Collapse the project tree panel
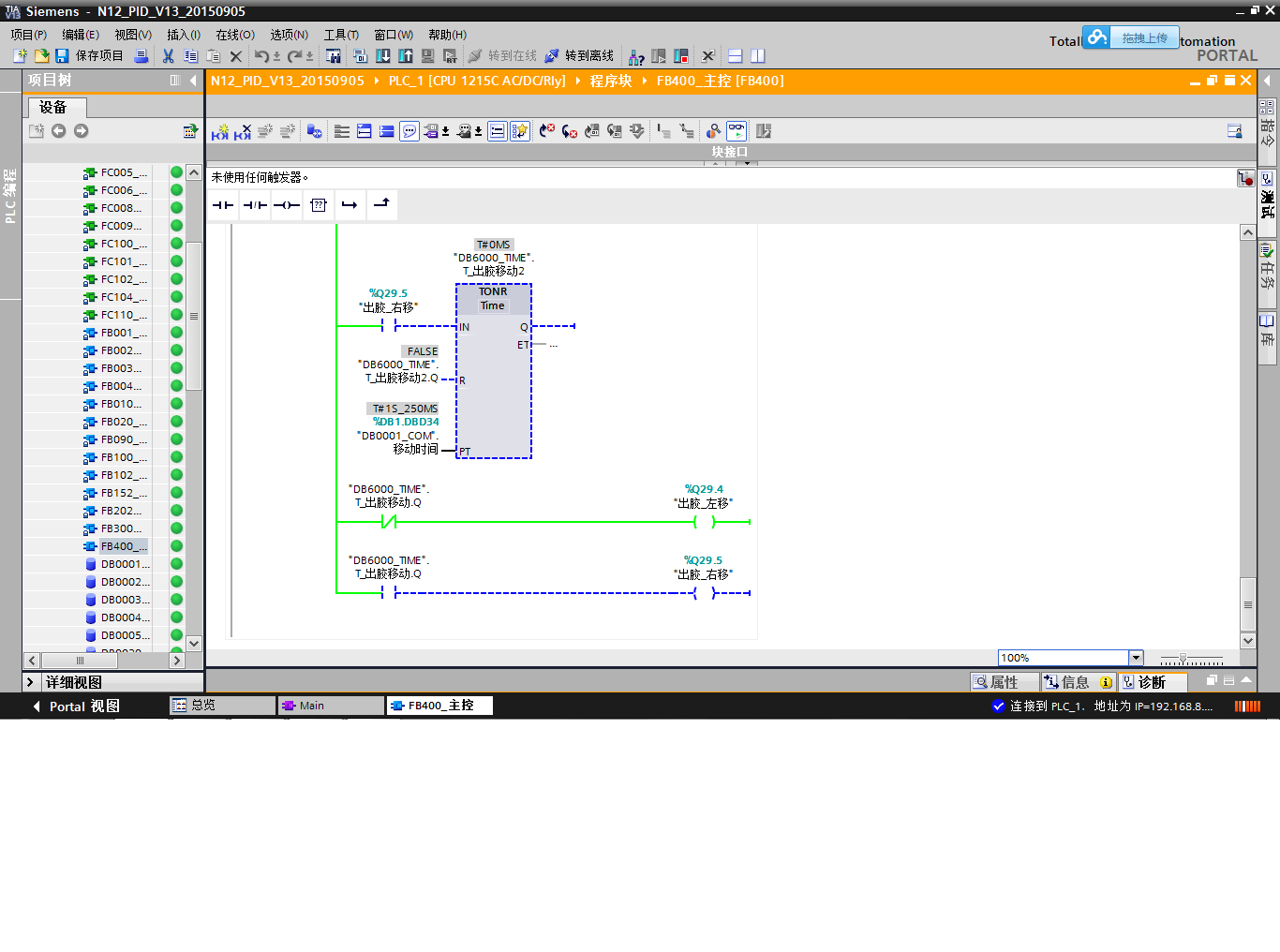Viewport: 1280px width, 952px height. 193,81
